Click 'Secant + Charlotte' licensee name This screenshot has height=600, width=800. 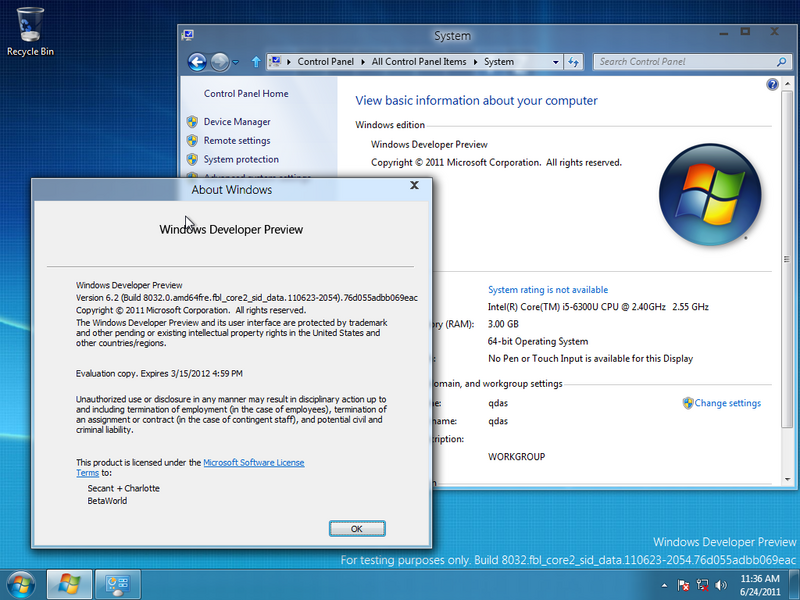123,488
